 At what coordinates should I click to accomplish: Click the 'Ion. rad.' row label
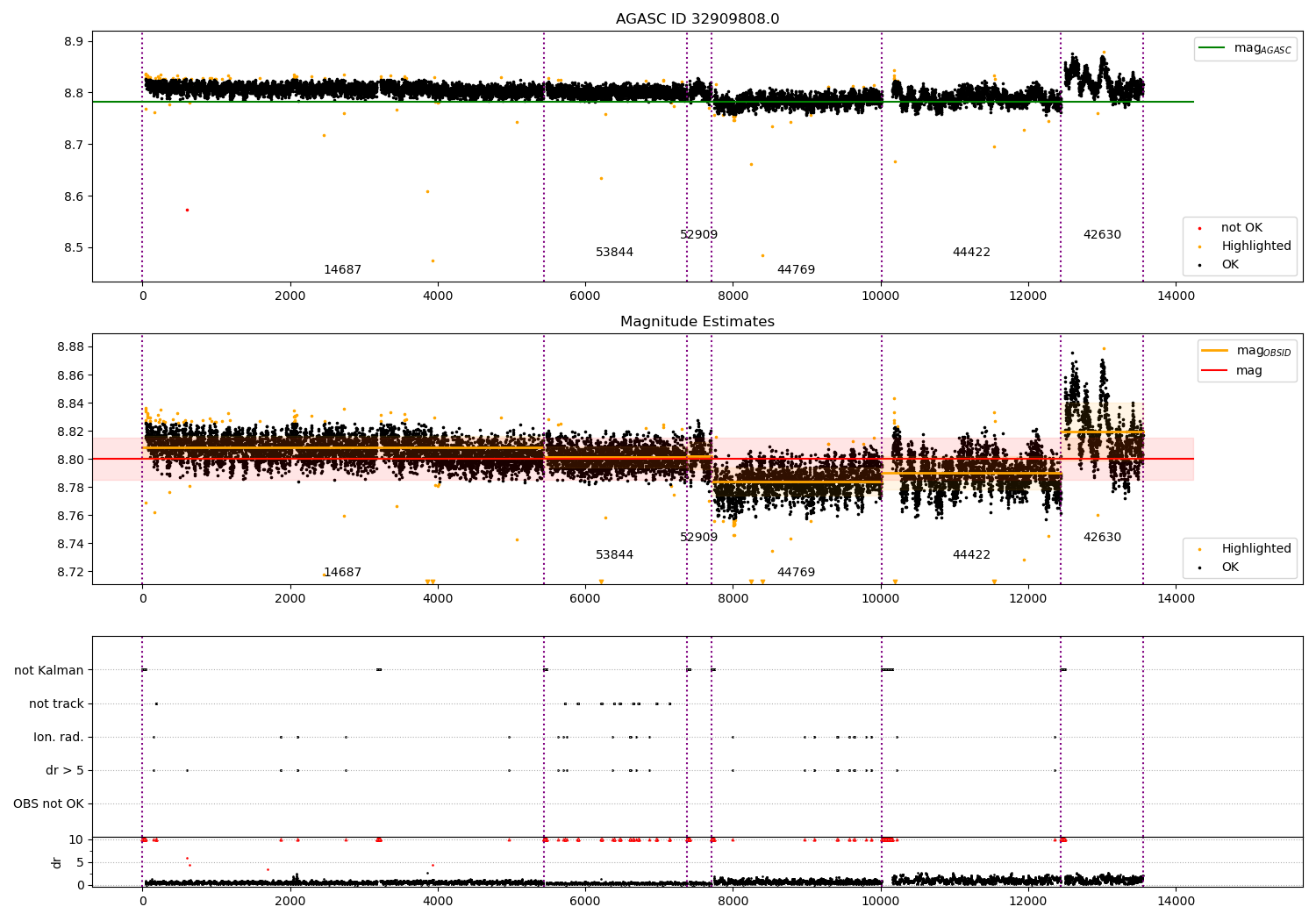[59, 738]
